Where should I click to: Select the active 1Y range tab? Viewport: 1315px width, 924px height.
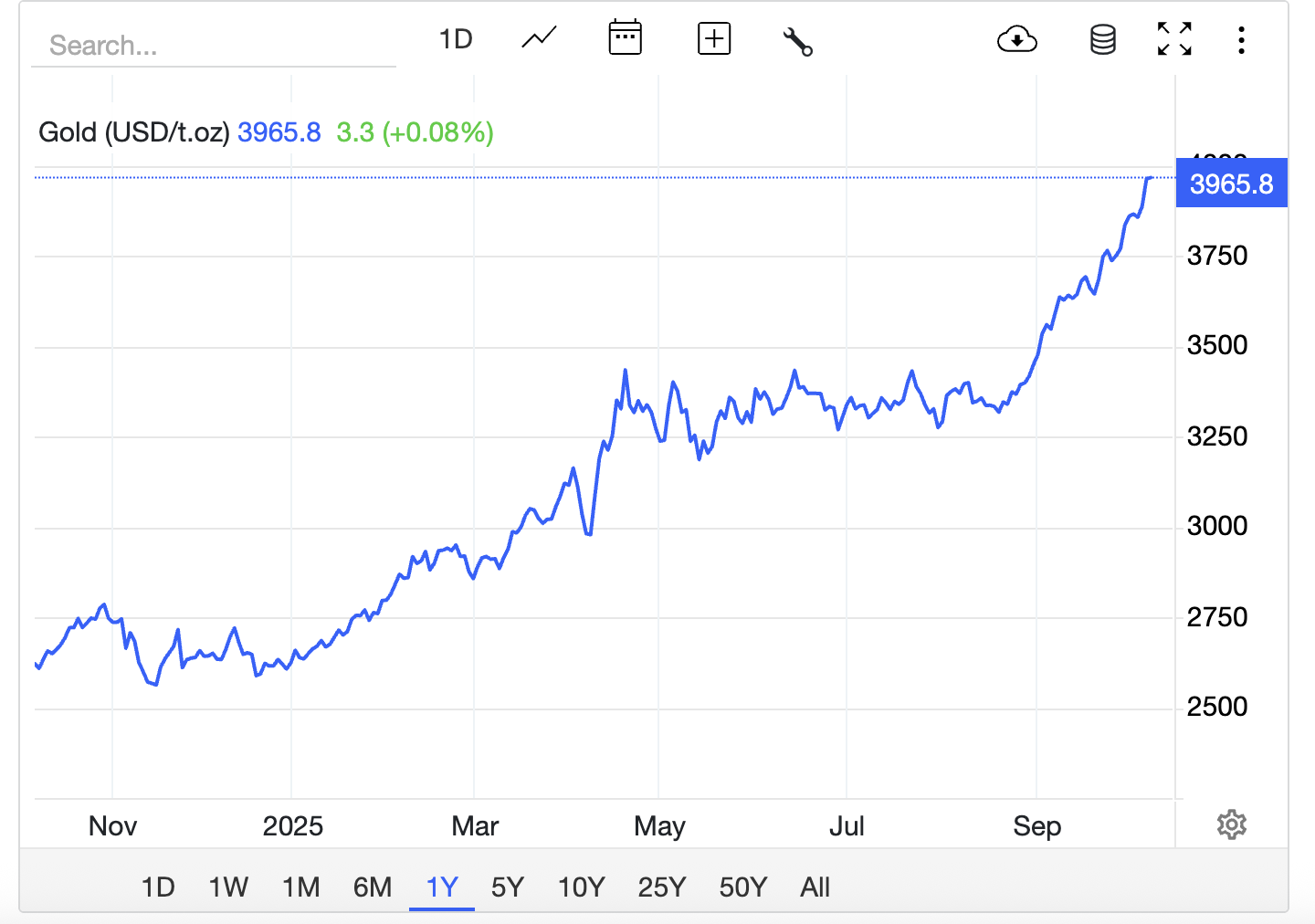[442, 887]
